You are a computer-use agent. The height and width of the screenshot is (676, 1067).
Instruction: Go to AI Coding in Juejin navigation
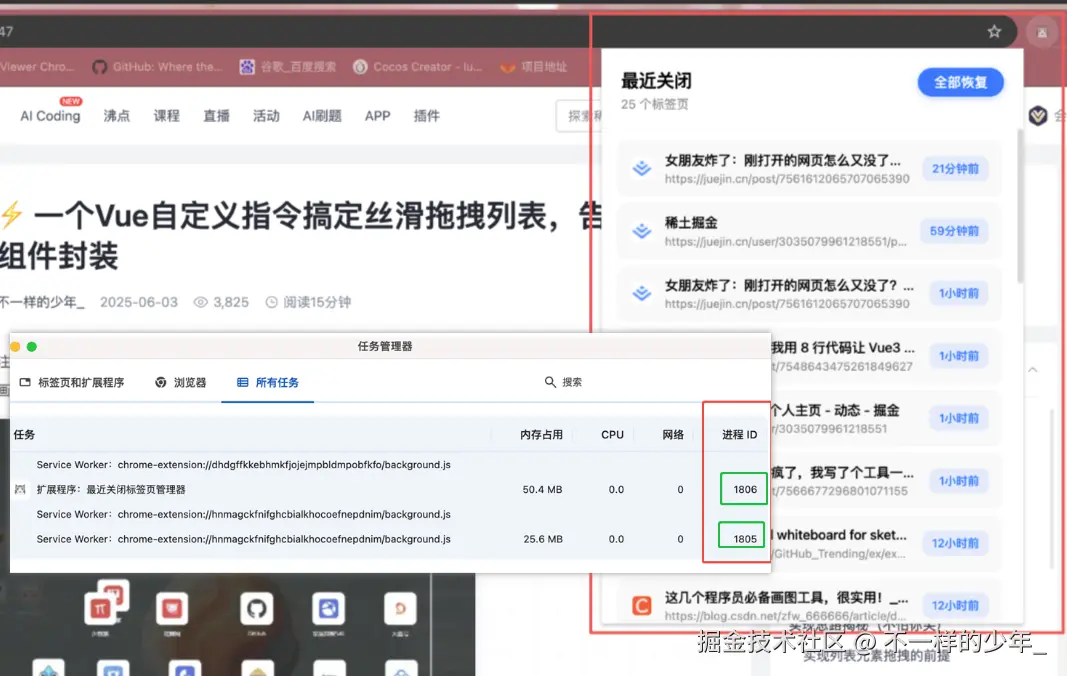(x=50, y=116)
